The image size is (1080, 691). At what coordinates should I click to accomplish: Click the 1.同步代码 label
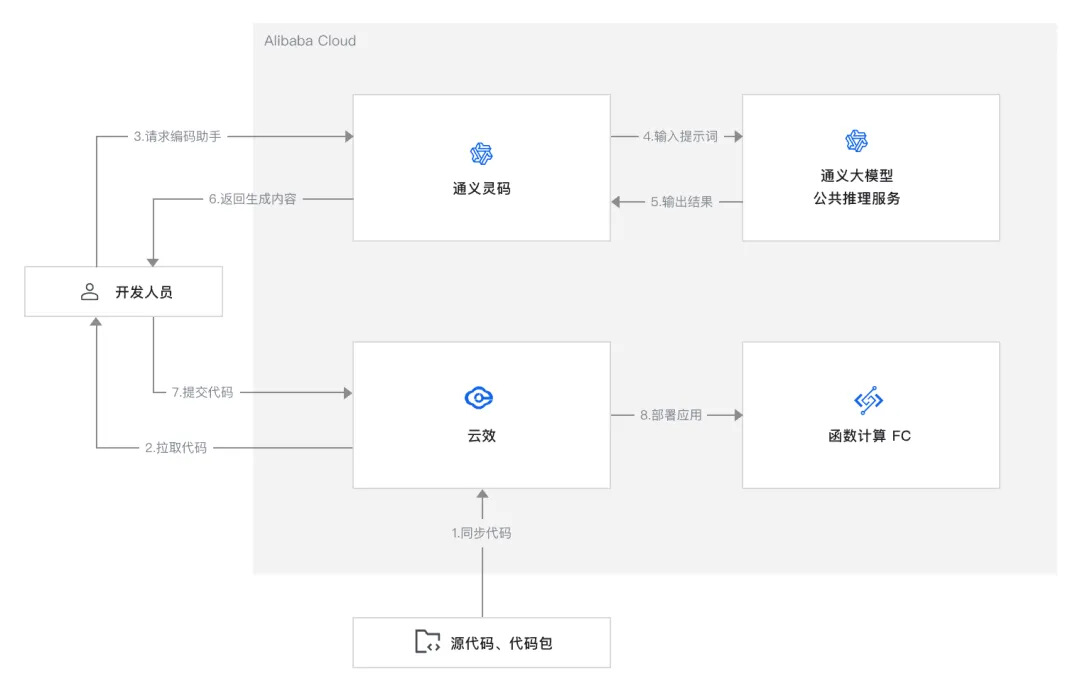(x=481, y=533)
